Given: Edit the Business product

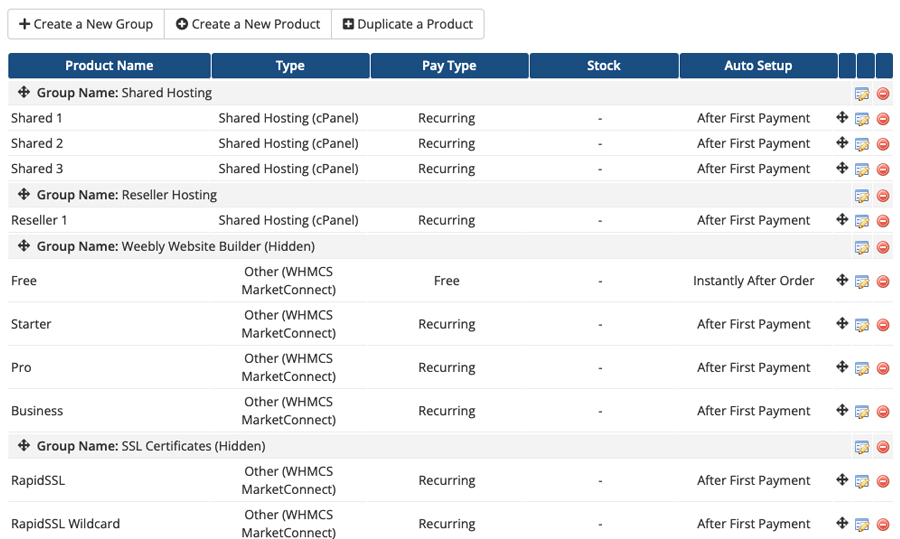Looking at the screenshot, I should coord(862,412).
